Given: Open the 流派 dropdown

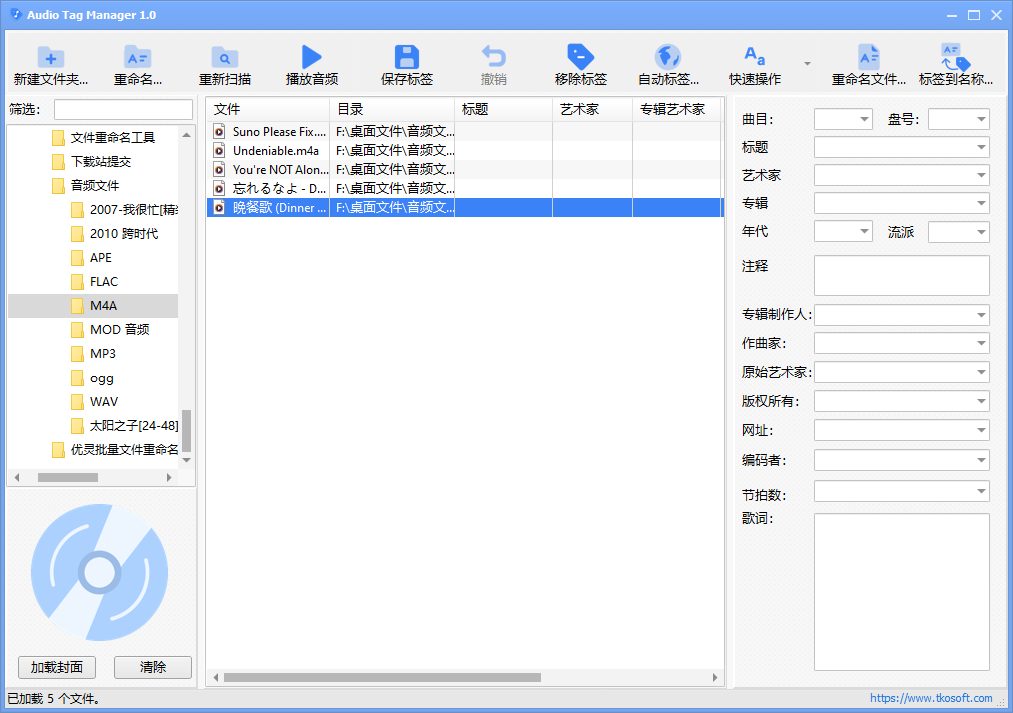Looking at the screenshot, I should 959,232.
